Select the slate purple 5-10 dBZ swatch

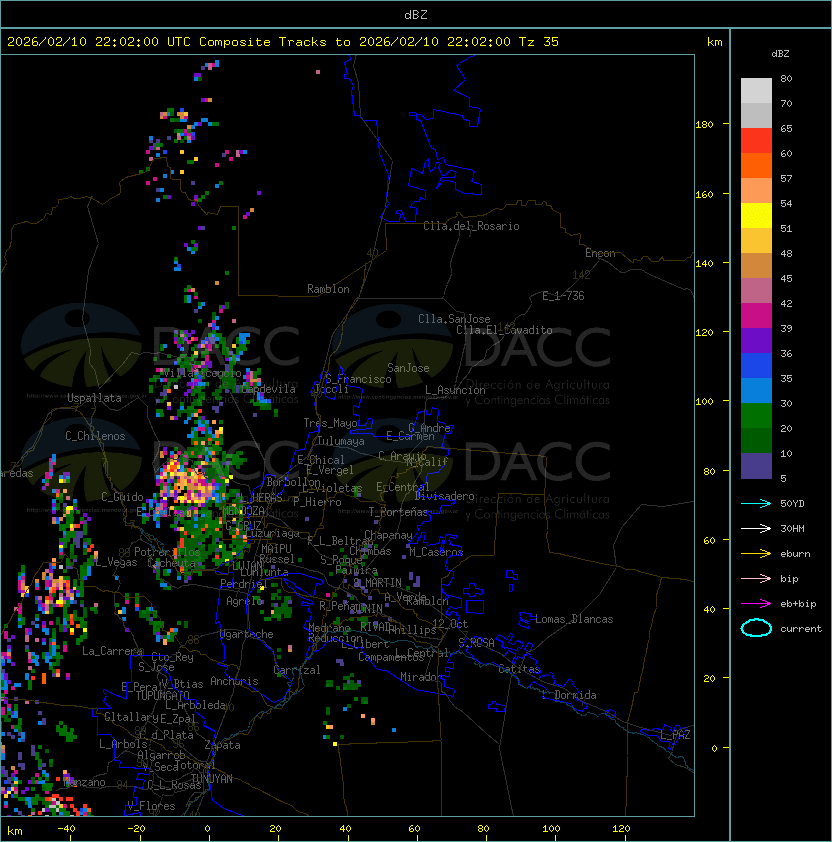coord(756,466)
